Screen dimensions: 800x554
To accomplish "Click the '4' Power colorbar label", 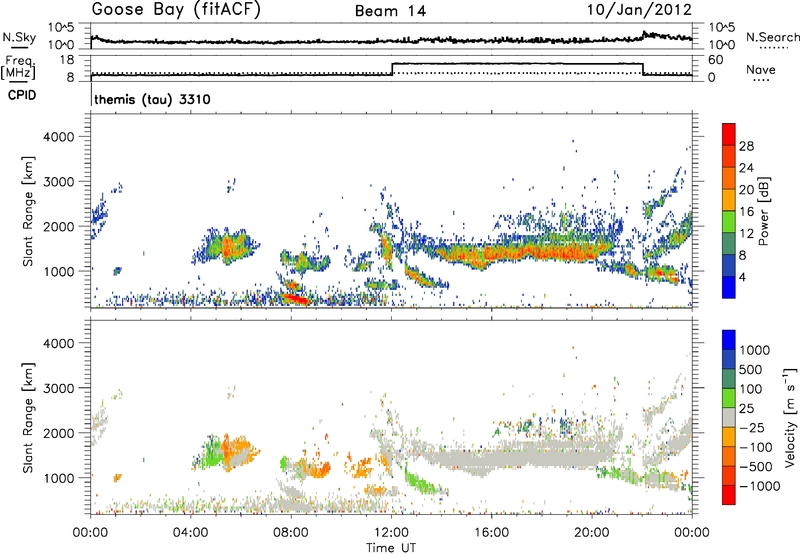I will pos(742,277).
